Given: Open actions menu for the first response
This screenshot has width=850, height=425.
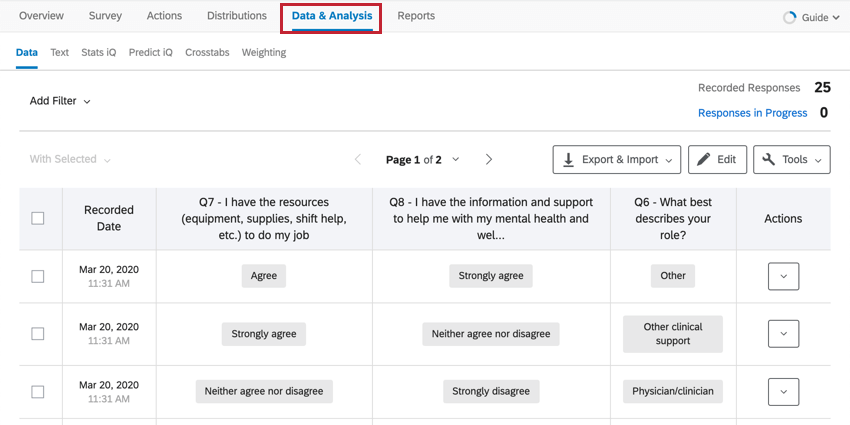Looking at the screenshot, I should click(x=783, y=276).
